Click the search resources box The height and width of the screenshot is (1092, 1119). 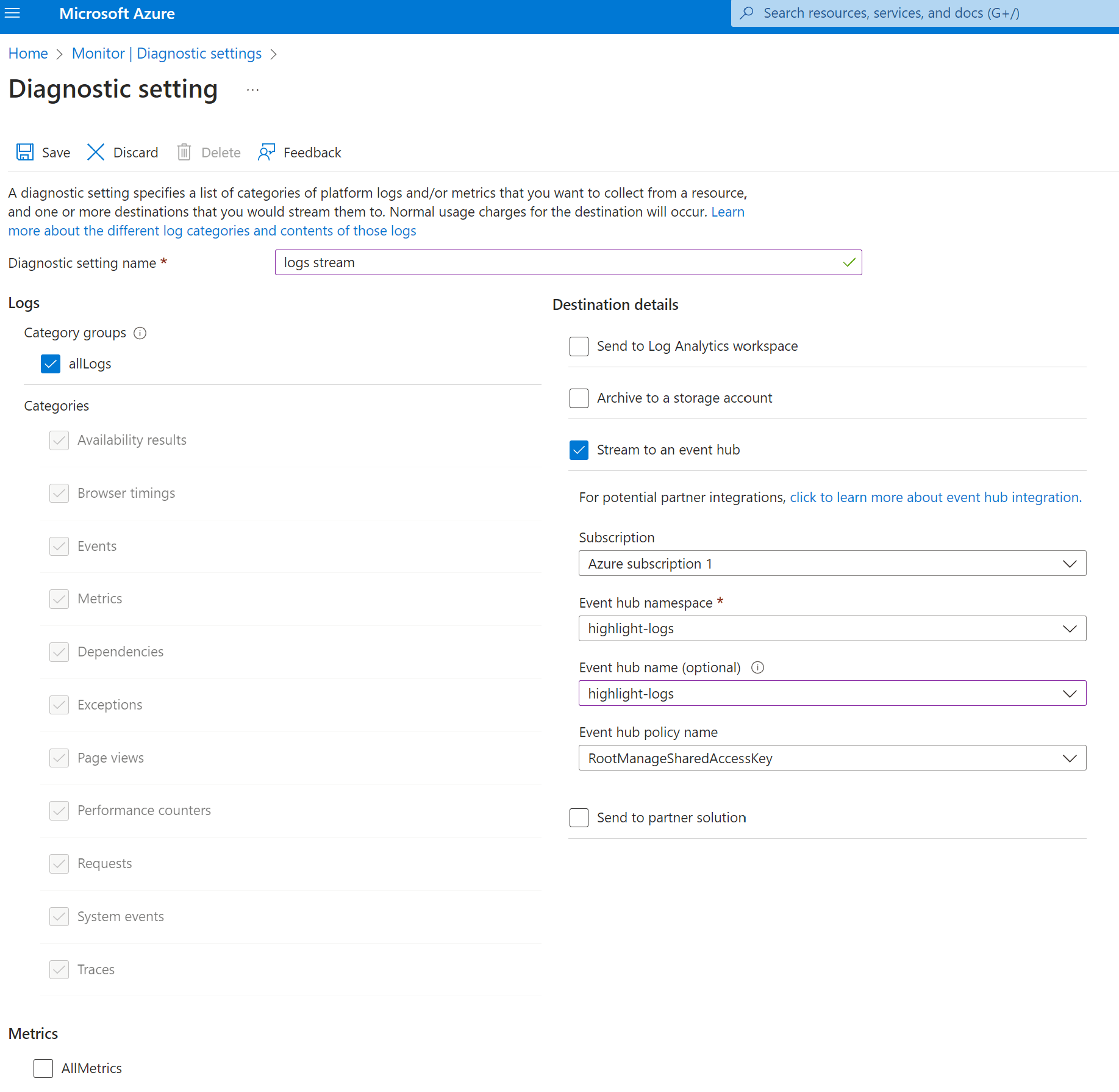(x=924, y=13)
